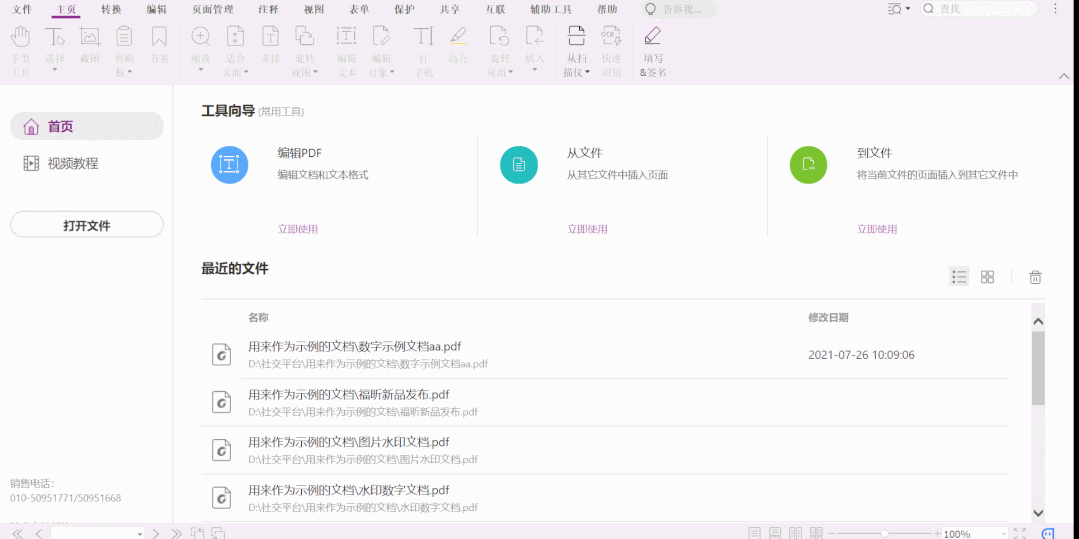Run Quick OCR recognition (快速识别)

[x=610, y=51]
